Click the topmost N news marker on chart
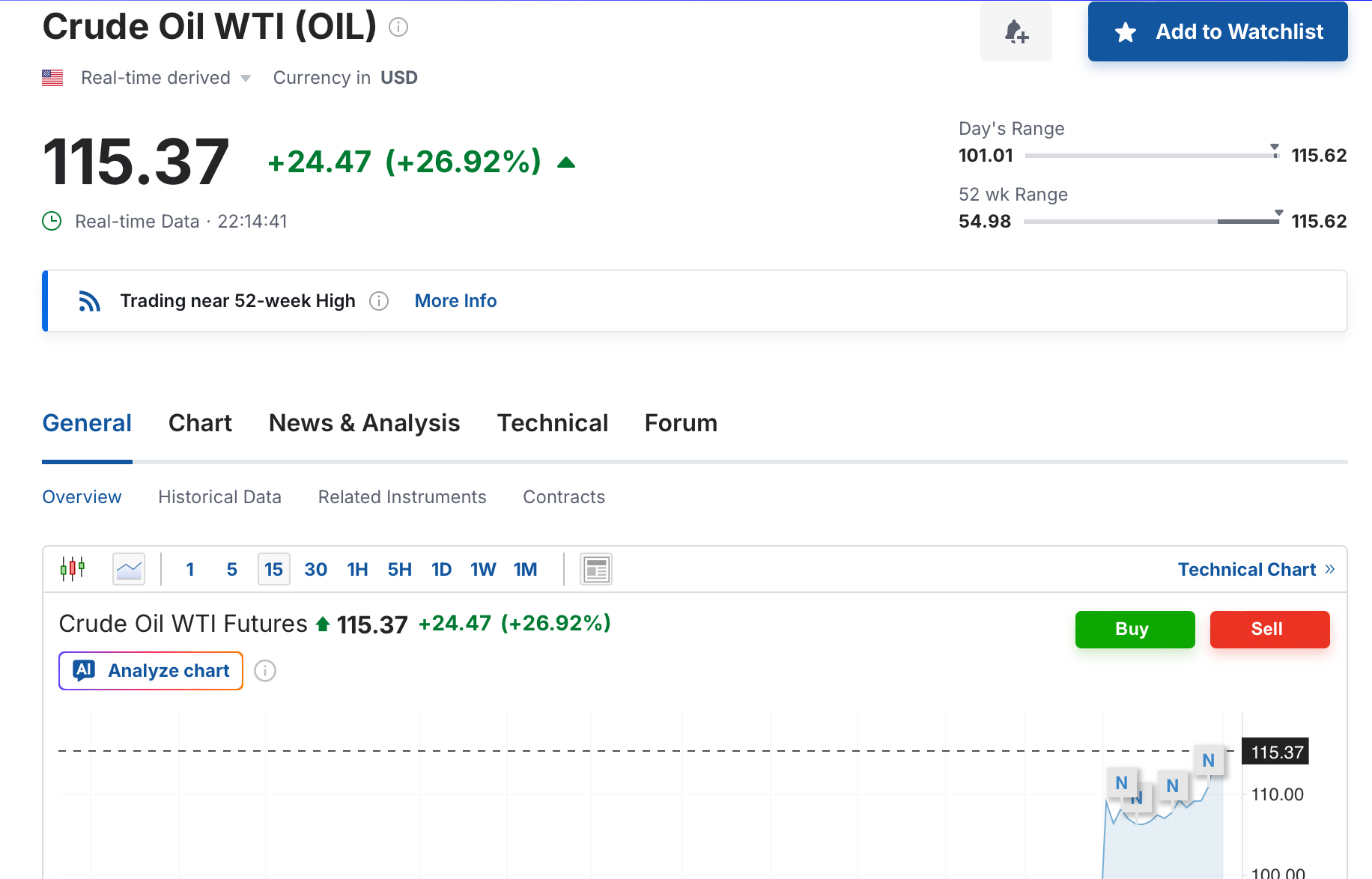The image size is (1372, 879). point(1208,761)
